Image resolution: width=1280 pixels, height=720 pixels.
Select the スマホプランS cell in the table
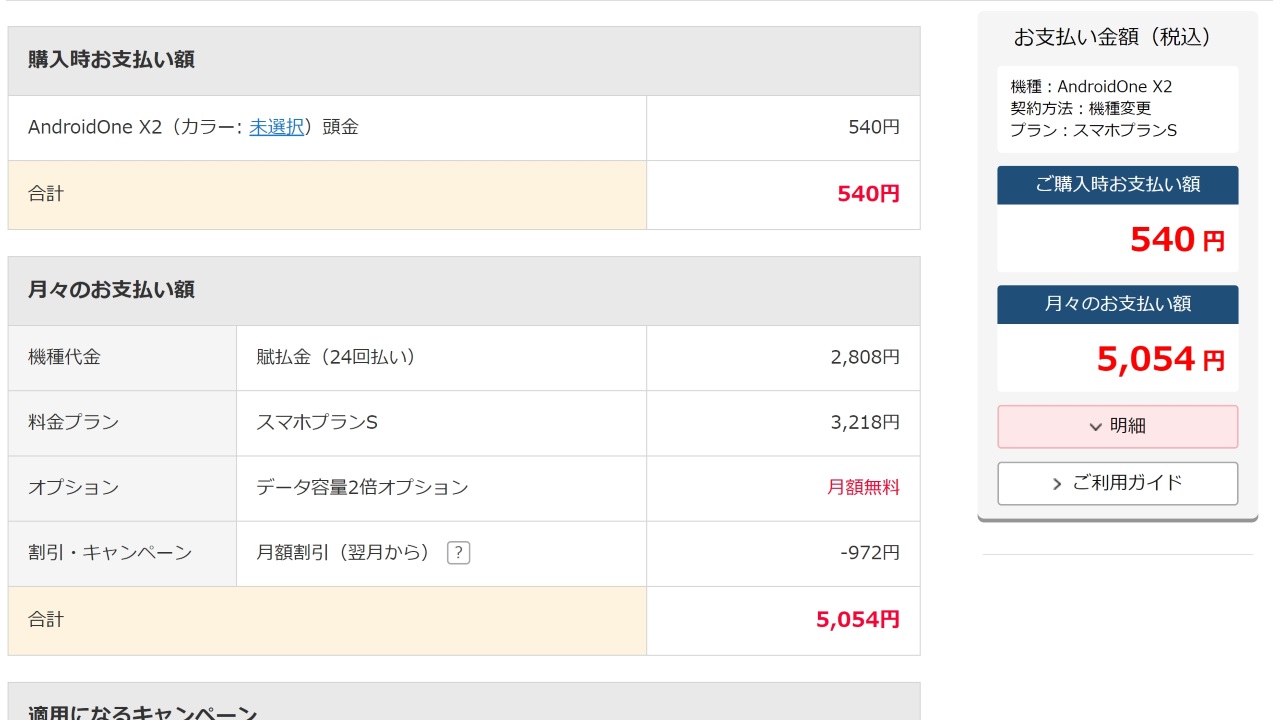click(317, 422)
